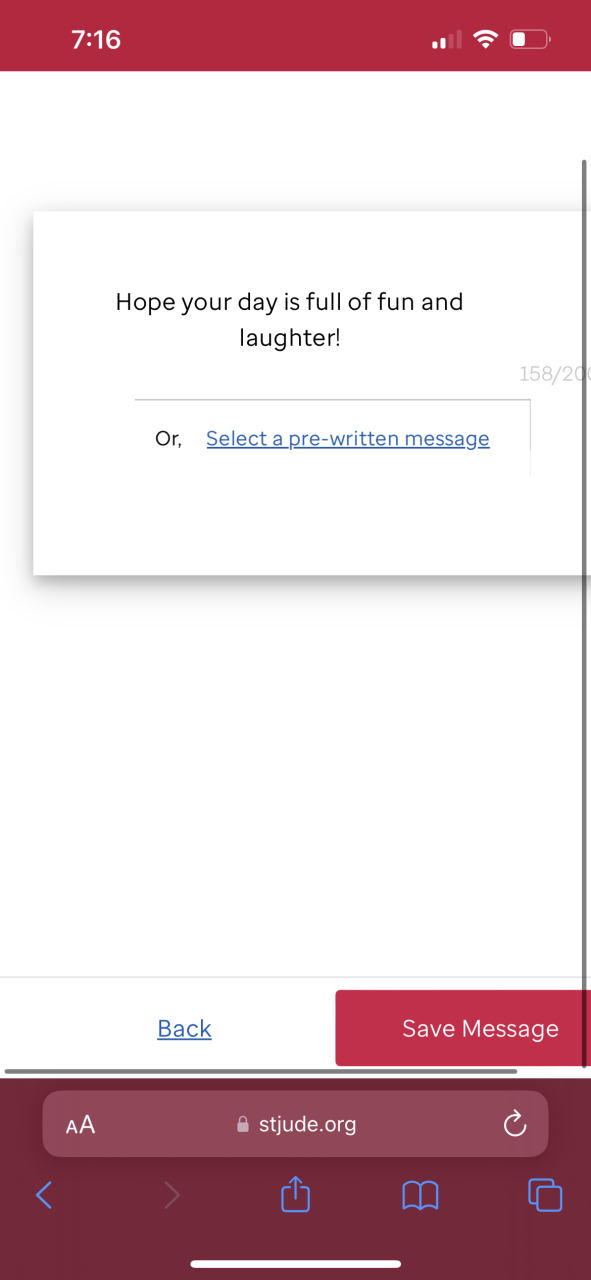
Task: Tap the Wi-Fi status icon
Action: pyautogui.click(x=486, y=40)
